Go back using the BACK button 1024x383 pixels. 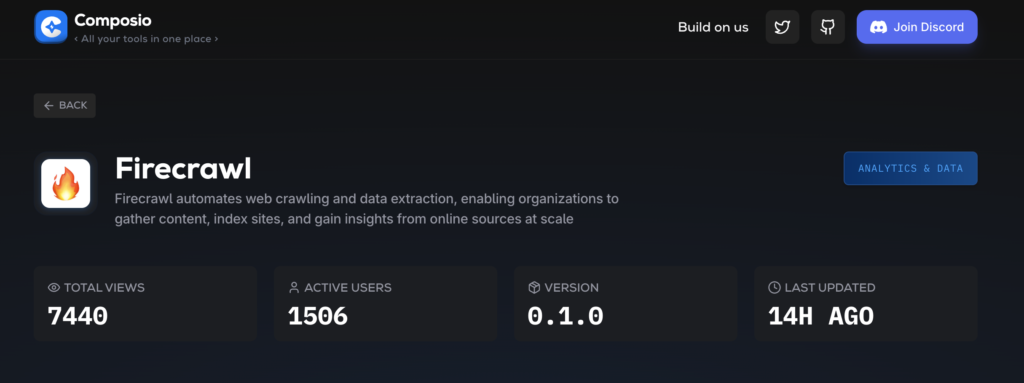click(65, 106)
